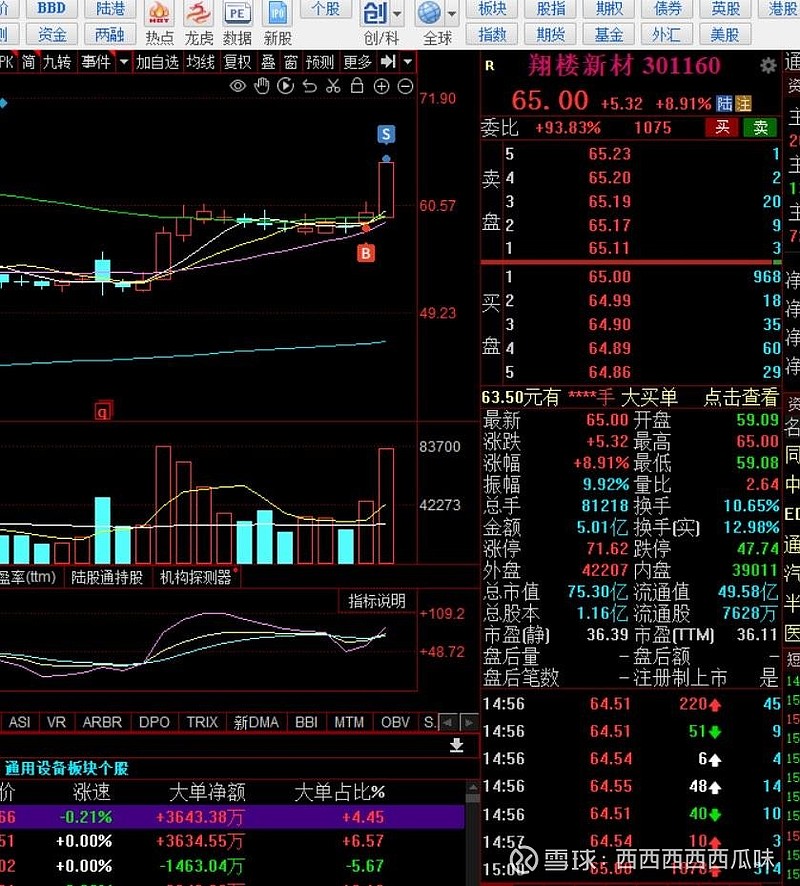Toggle the 简 simple mode button
The height and width of the screenshot is (886, 800).
28,62
